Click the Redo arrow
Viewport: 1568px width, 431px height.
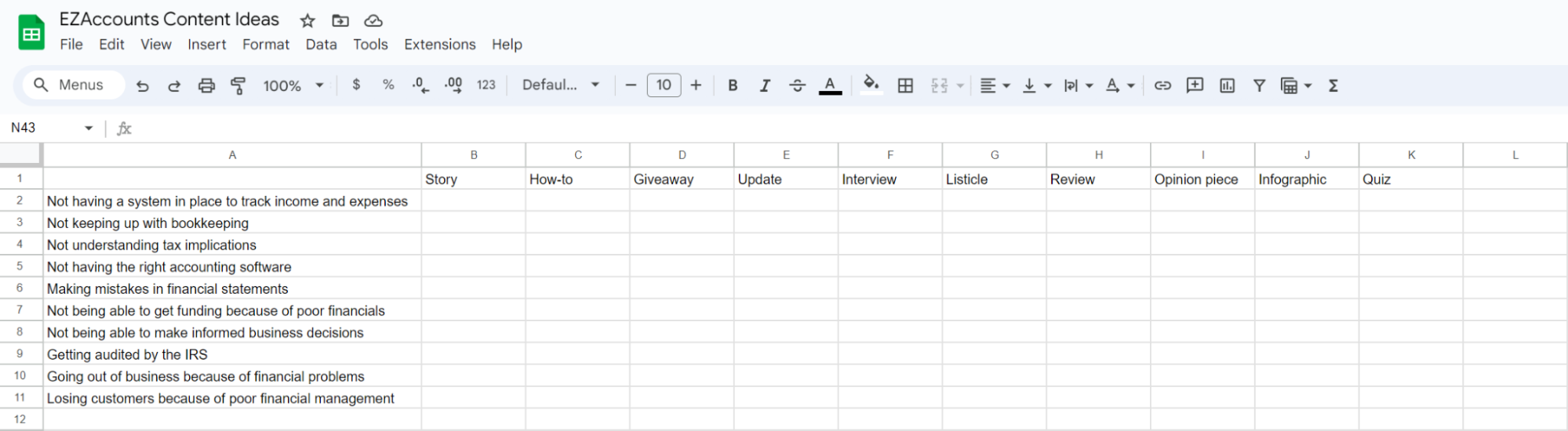[174, 85]
